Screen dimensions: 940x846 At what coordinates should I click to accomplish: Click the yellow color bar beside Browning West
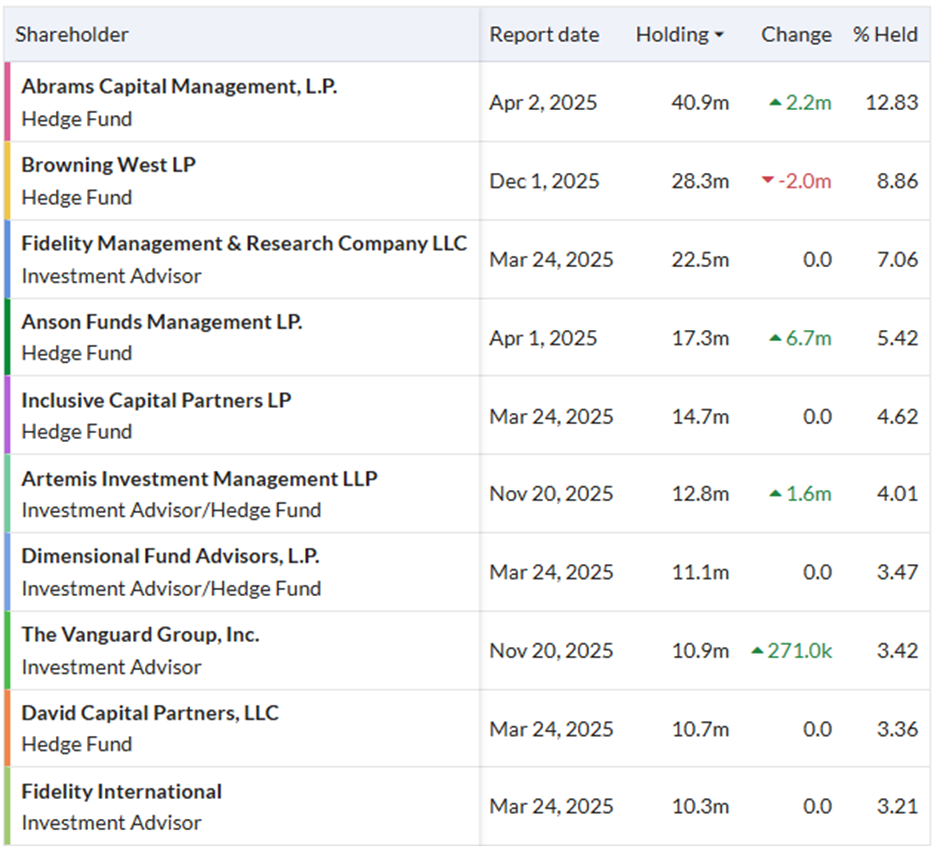tap(8, 180)
